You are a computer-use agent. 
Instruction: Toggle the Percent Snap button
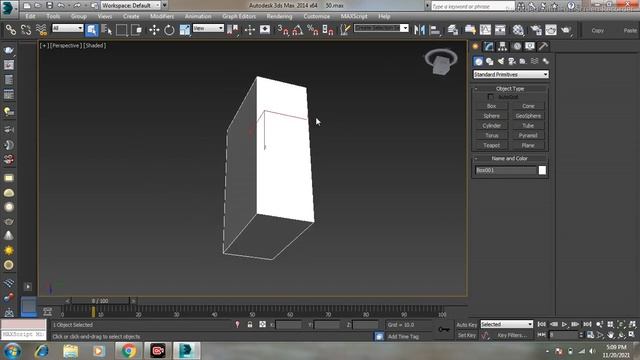tap(313, 30)
